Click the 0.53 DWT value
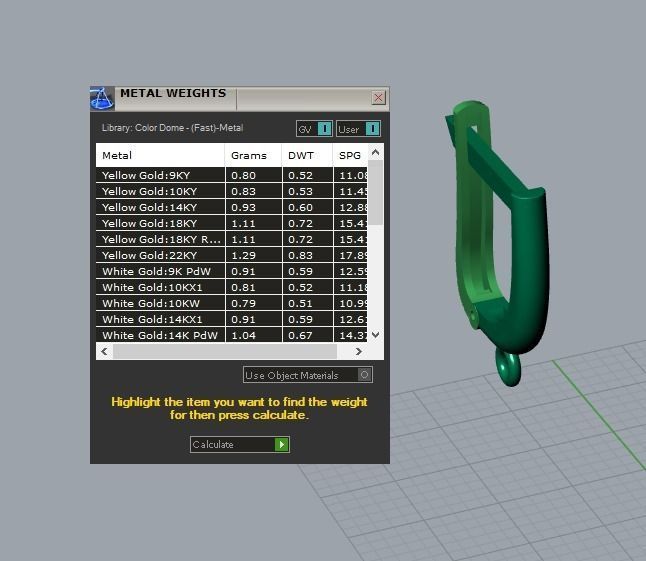 pyautogui.click(x=300, y=192)
